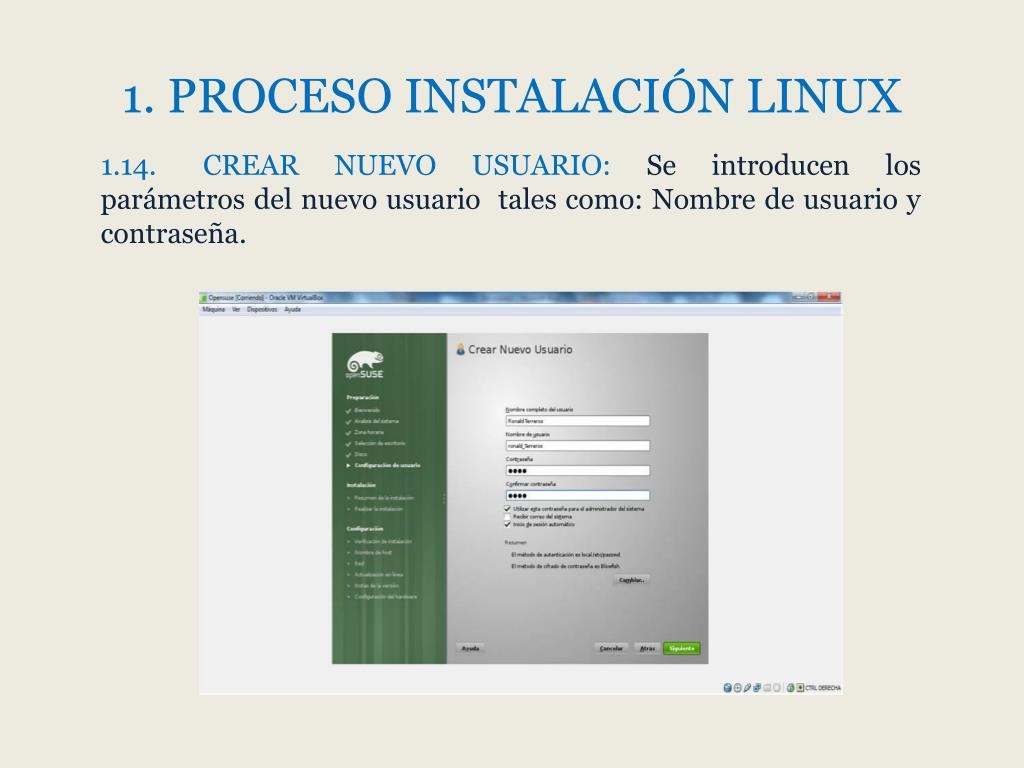1024x768 pixels.
Task: Click the Crear Nuevo Usuario heading
Action: click(x=520, y=349)
